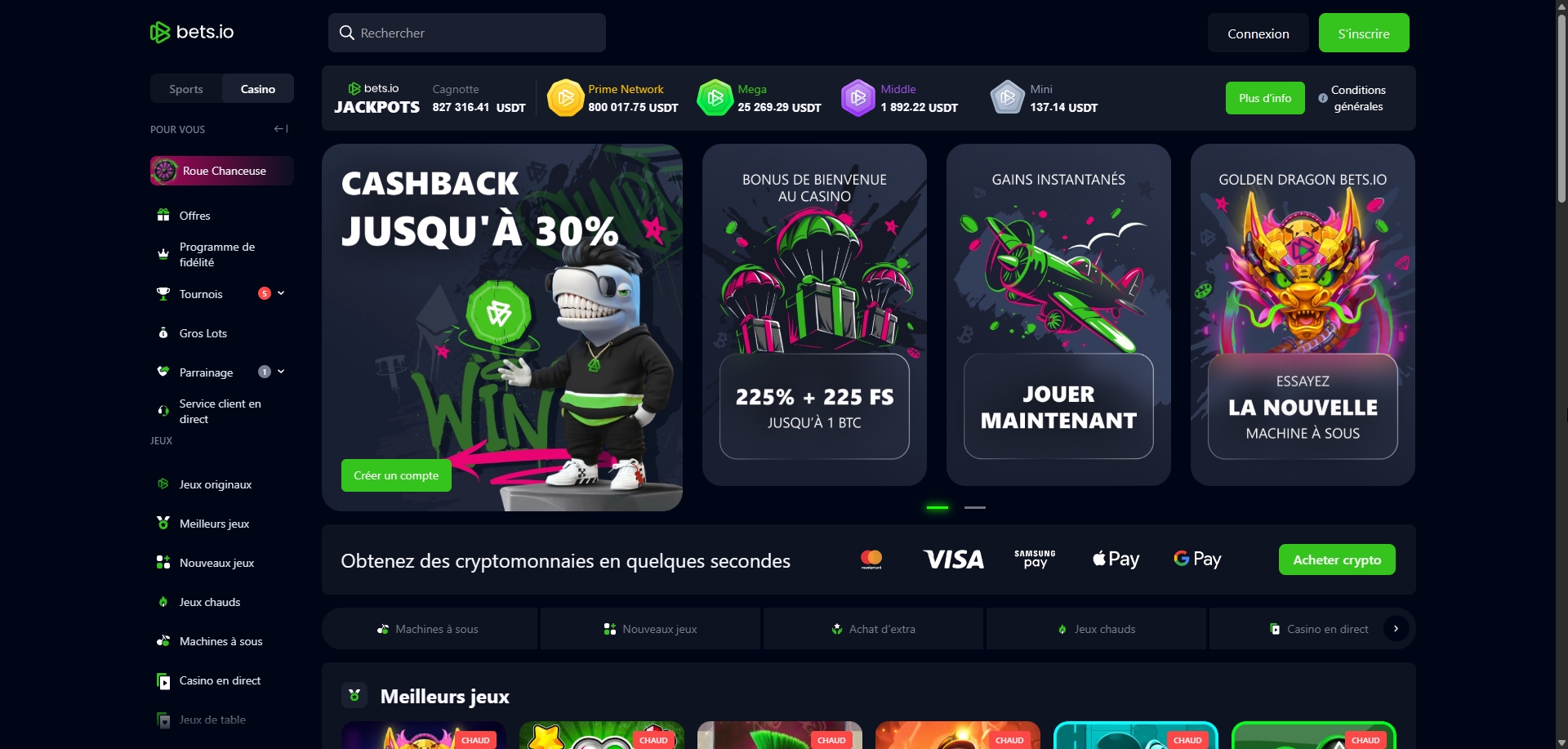Expand the Tournois submenu chevron

(281, 293)
